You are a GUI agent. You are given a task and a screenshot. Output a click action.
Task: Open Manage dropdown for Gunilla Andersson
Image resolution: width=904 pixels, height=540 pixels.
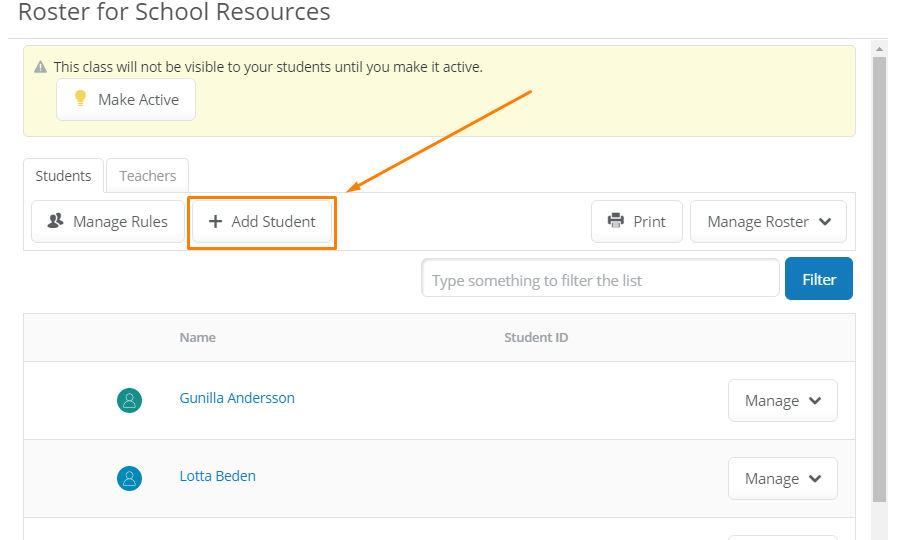(783, 401)
